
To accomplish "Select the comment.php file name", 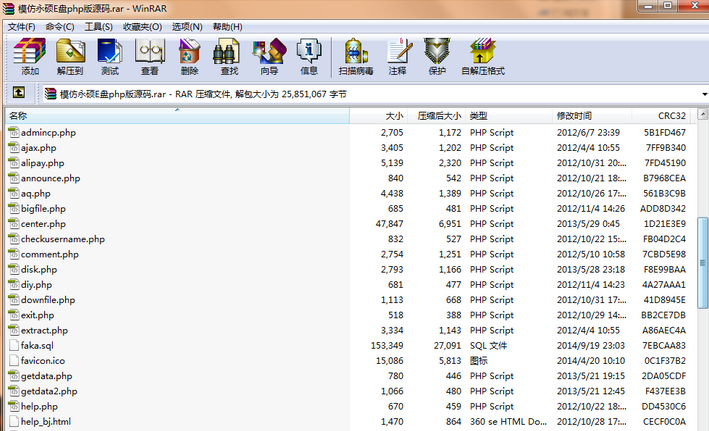I will (x=50, y=254).
